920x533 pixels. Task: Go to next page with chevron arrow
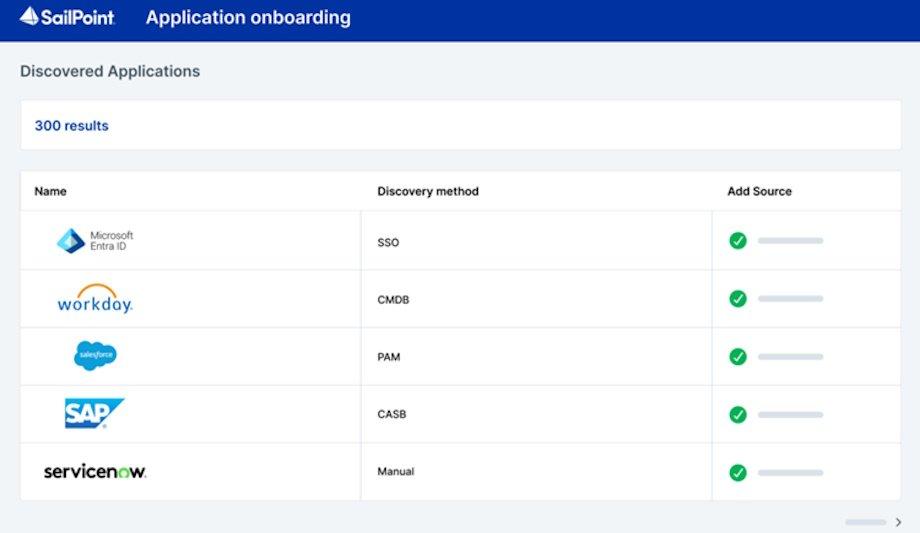(898, 522)
